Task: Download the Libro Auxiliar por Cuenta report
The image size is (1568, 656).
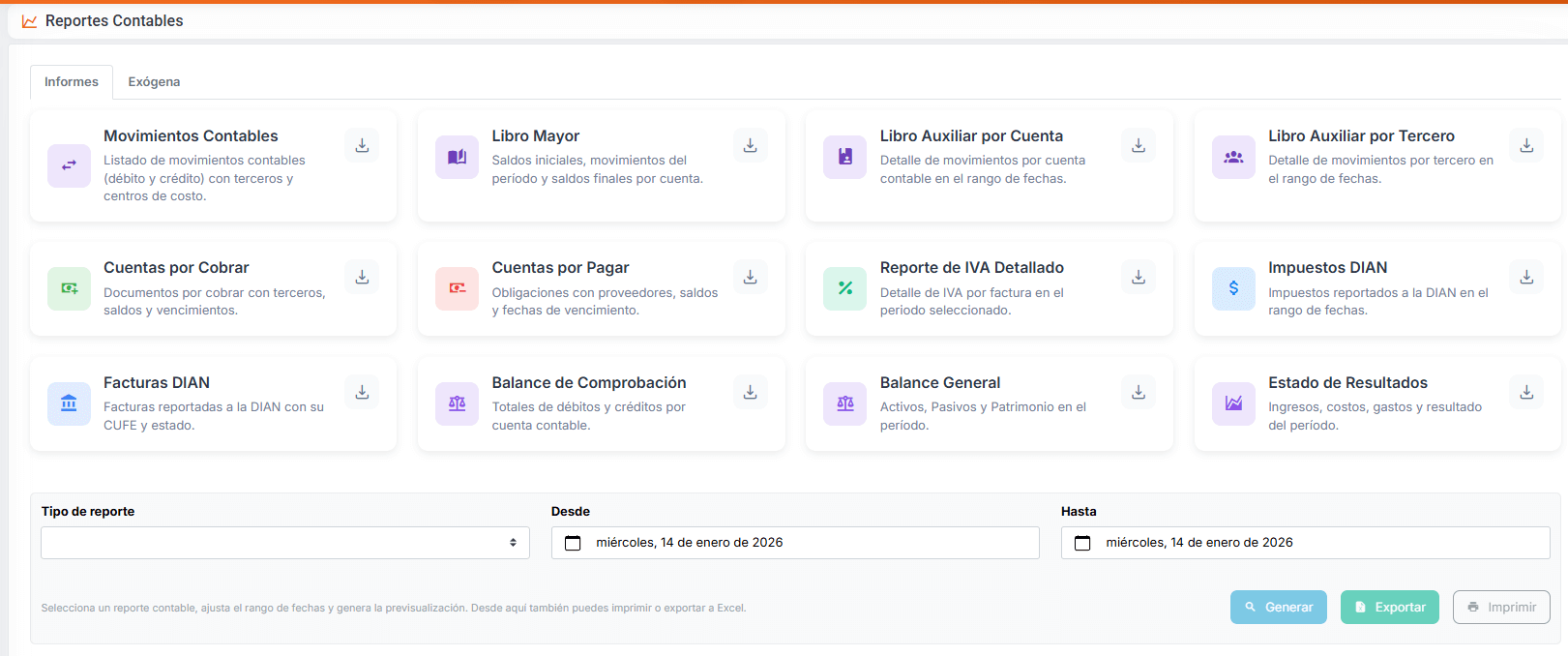Action: pos(1139,145)
